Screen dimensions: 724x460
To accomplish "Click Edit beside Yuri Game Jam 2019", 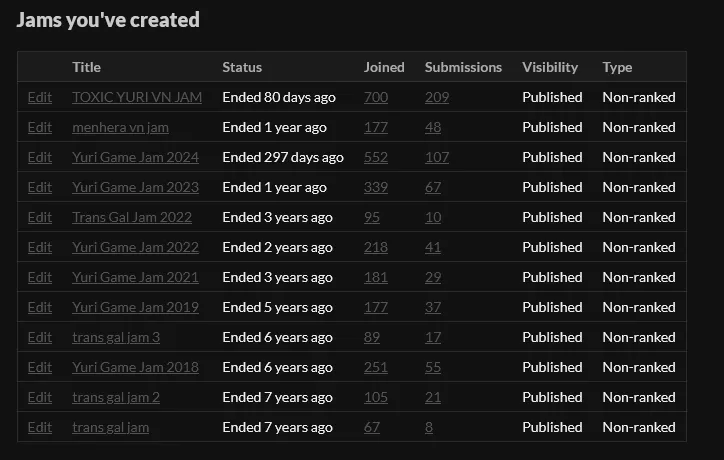I will pos(40,307).
